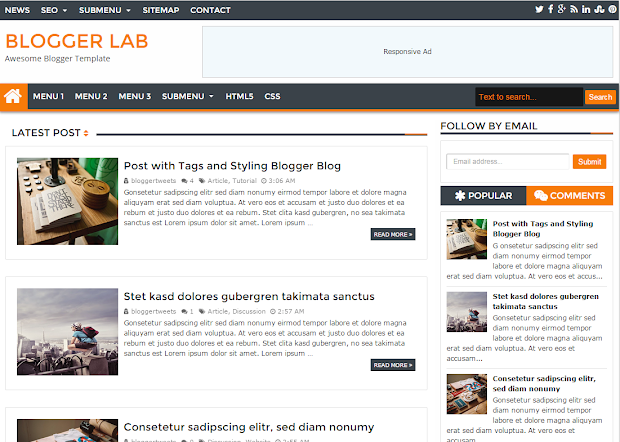This screenshot has width=620, height=442.
Task: Expand the SUBMENU dropdown in top bar
Action: (105, 10)
